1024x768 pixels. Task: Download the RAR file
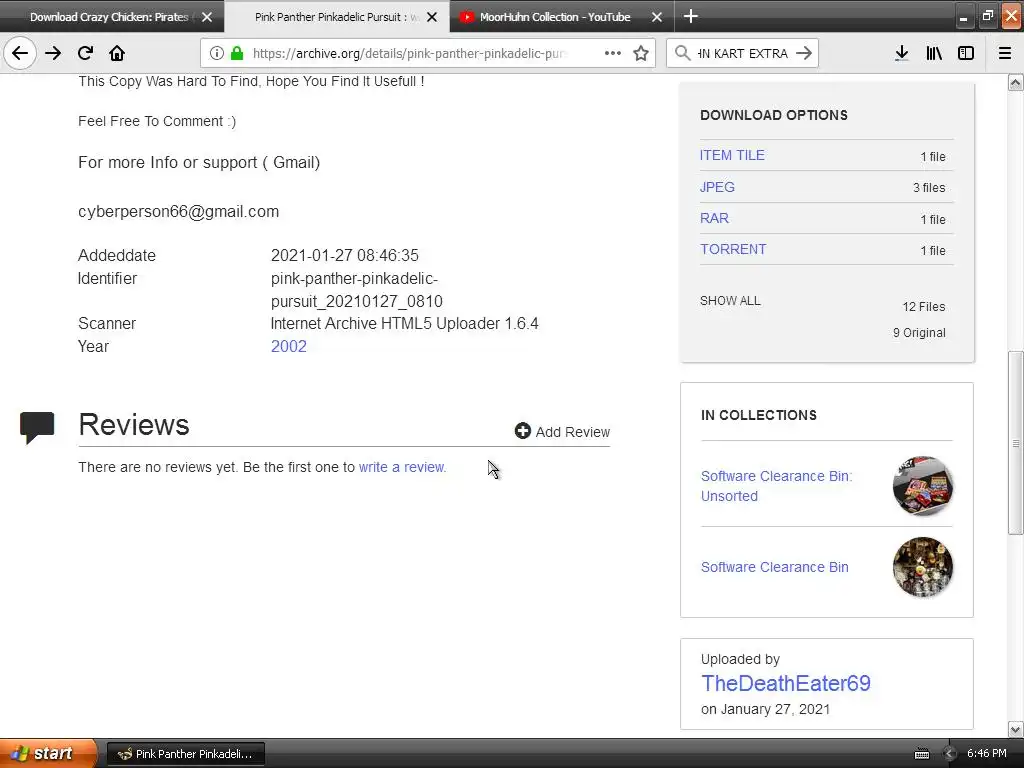tap(714, 218)
